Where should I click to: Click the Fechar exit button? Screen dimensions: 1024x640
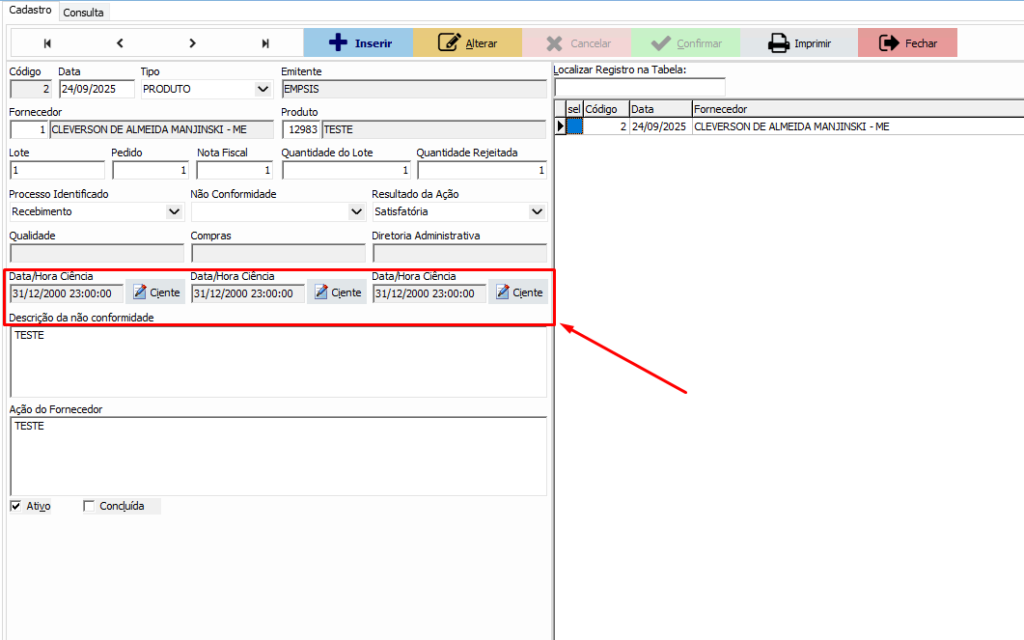(x=907, y=43)
